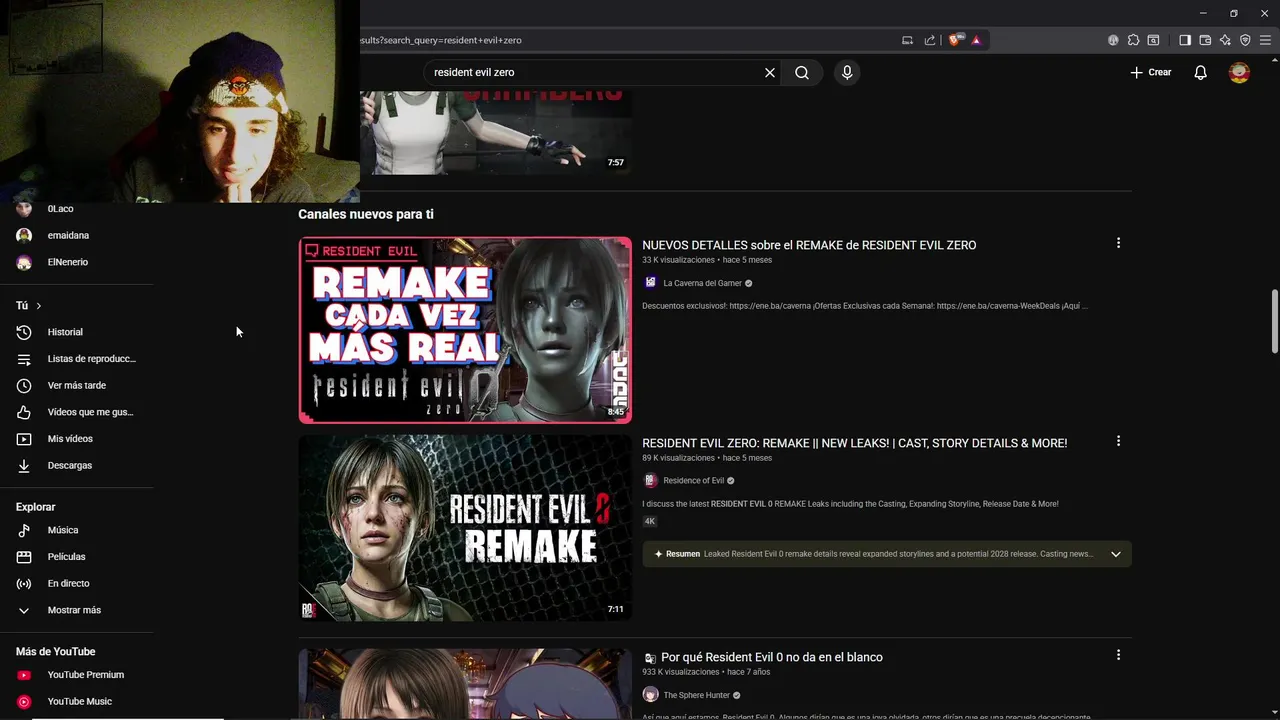Open the Tú section chevron
The height and width of the screenshot is (720, 1280).
tap(39, 306)
